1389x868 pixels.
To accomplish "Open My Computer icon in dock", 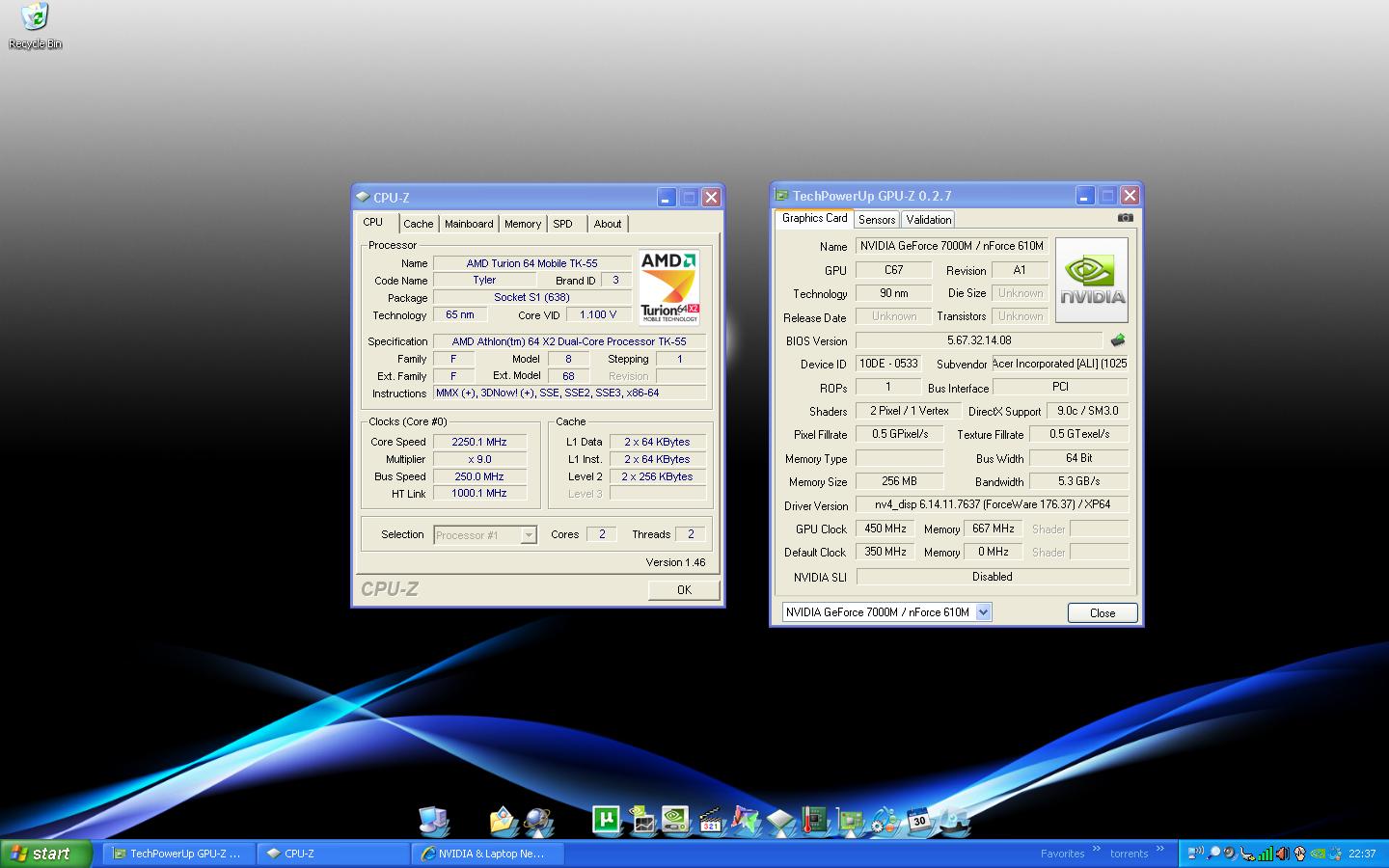I will [x=434, y=821].
